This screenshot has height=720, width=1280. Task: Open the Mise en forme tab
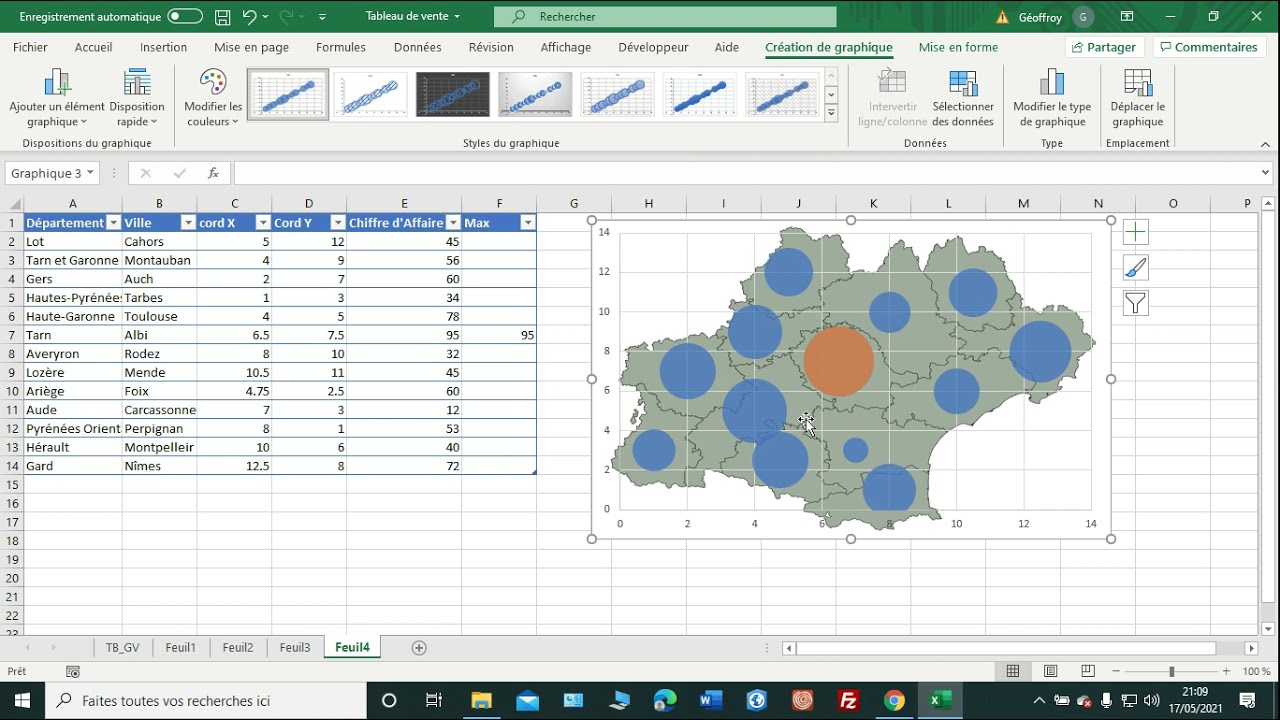(x=958, y=47)
